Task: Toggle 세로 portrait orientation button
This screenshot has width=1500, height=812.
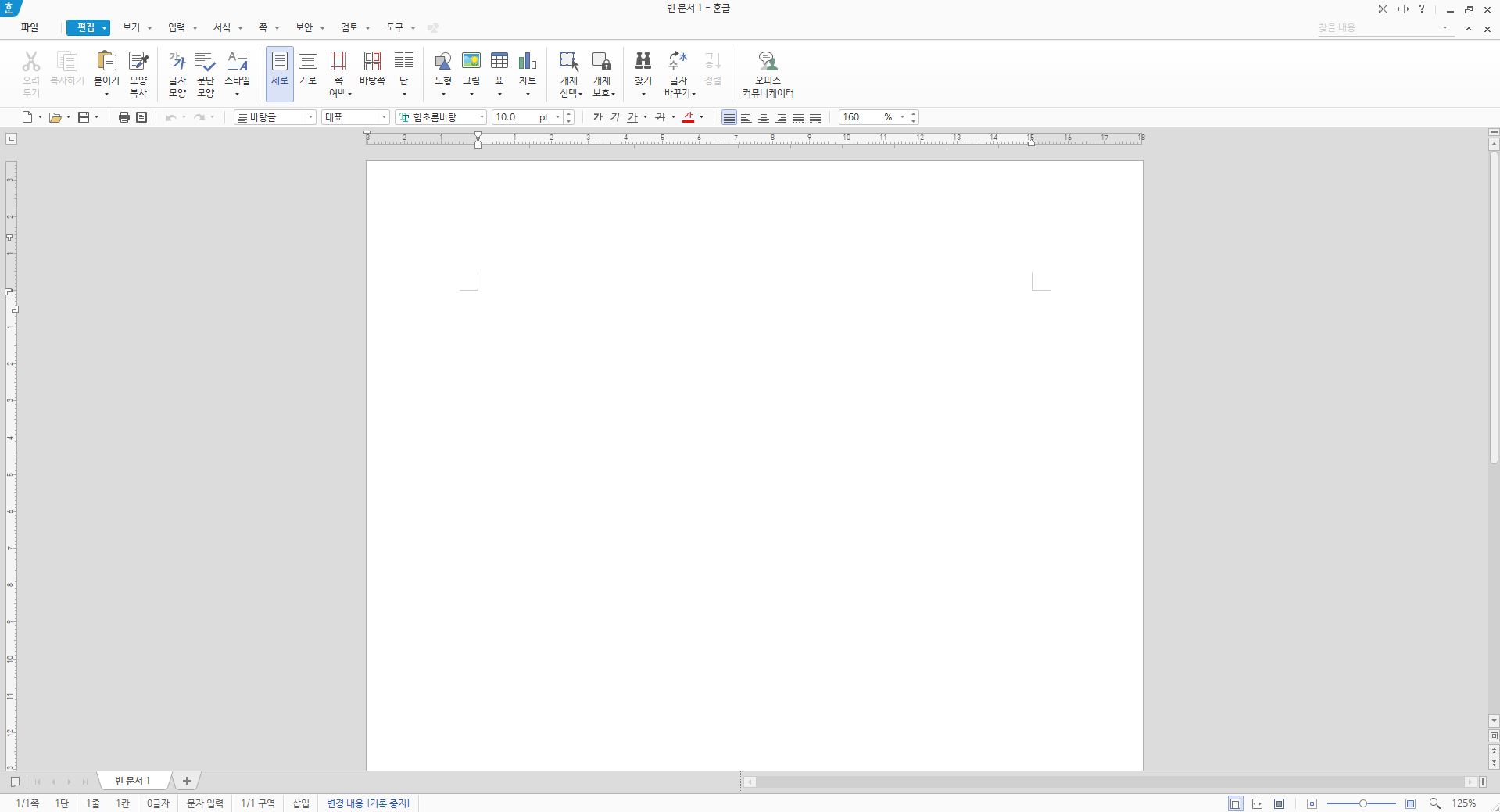Action: click(280, 74)
